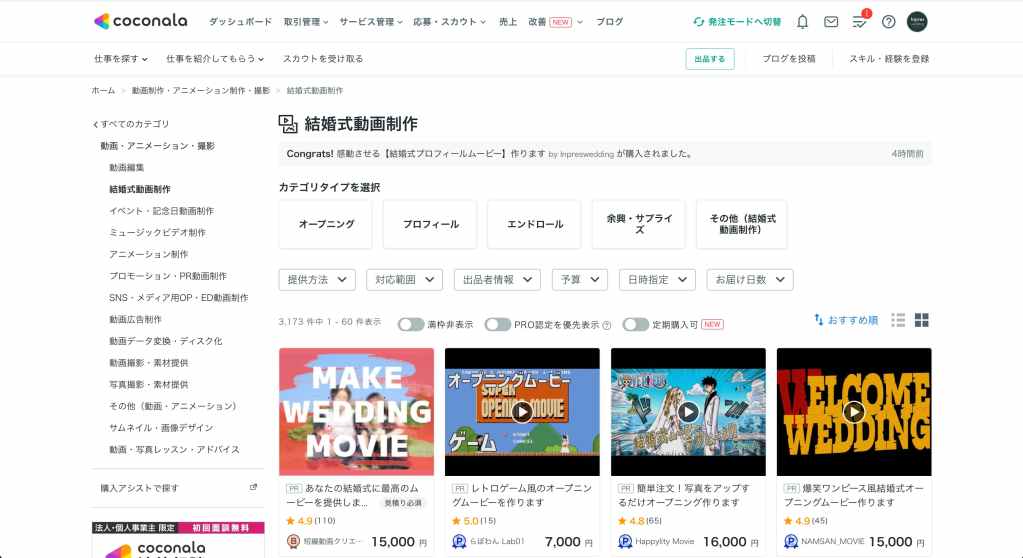Expand the 提供方法 filter dropdown

[x=317, y=280]
